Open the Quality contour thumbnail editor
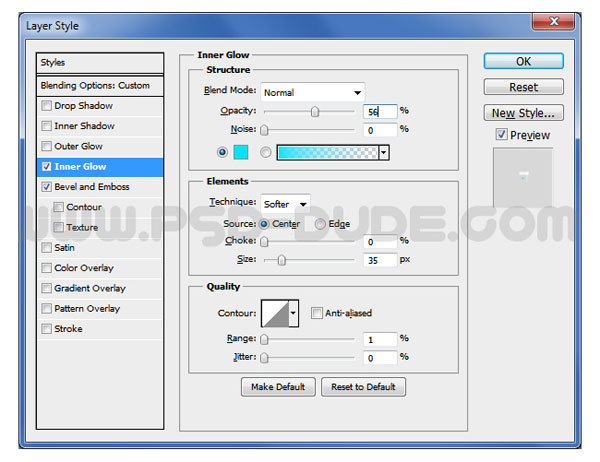Image resolution: width=600 pixels, height=462 pixels. pyautogui.click(x=275, y=313)
